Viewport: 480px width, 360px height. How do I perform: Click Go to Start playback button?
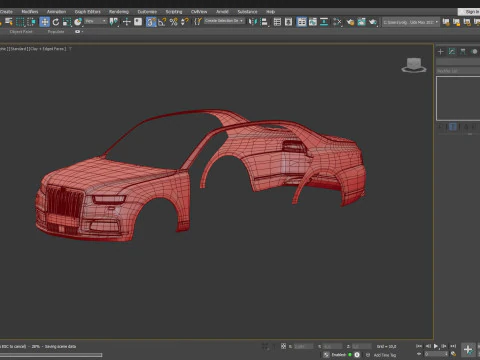(x=419, y=346)
